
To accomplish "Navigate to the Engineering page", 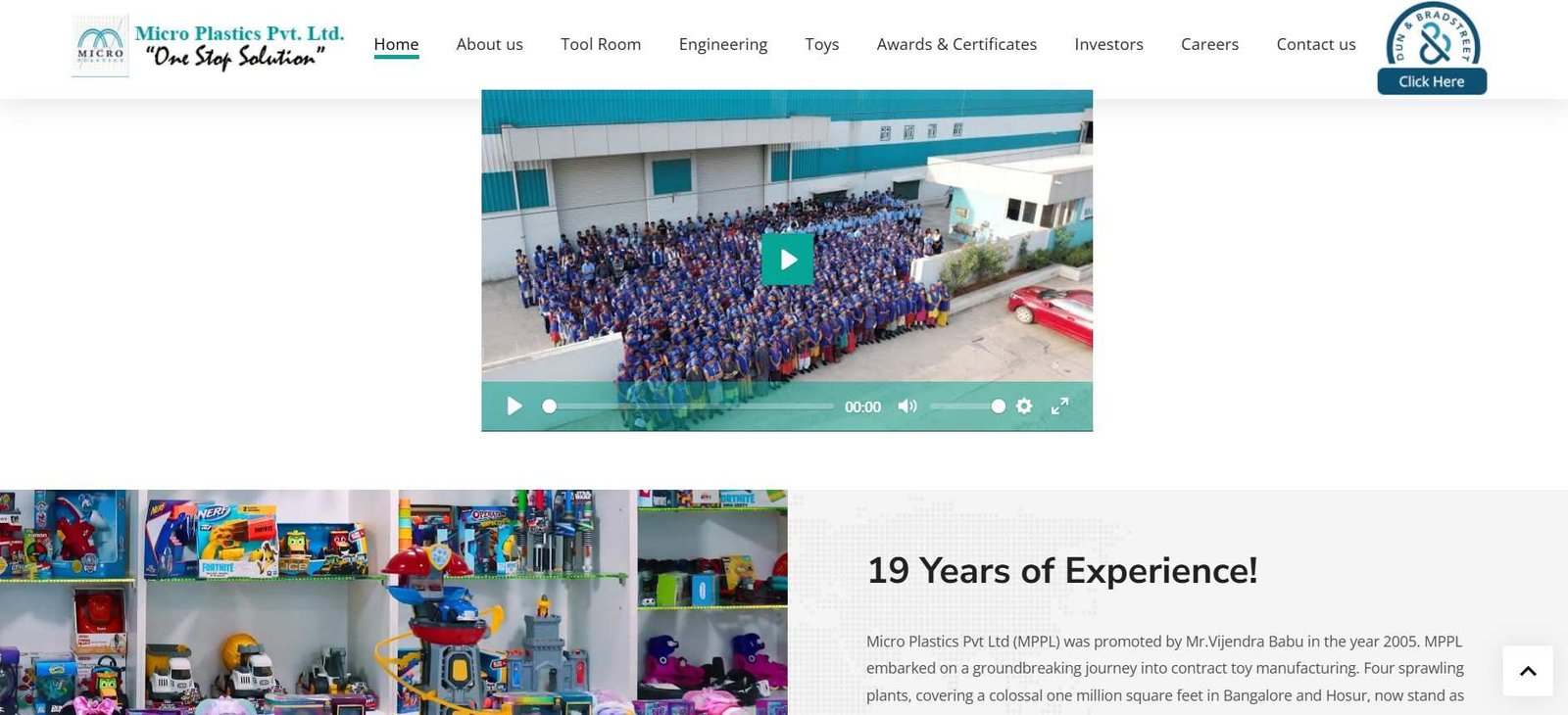I will 723,44.
